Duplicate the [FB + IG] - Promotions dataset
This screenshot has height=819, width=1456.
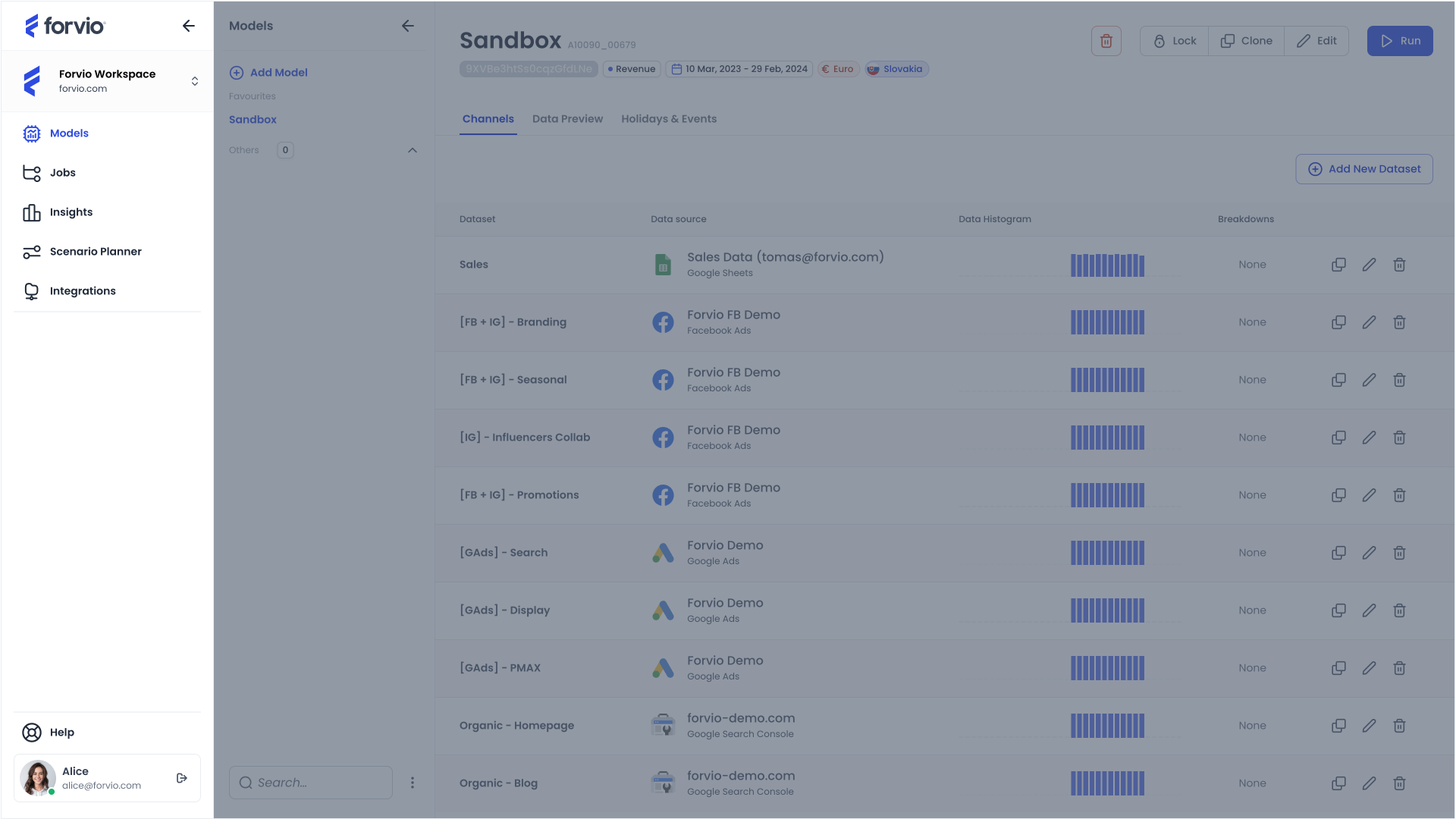pos(1339,495)
